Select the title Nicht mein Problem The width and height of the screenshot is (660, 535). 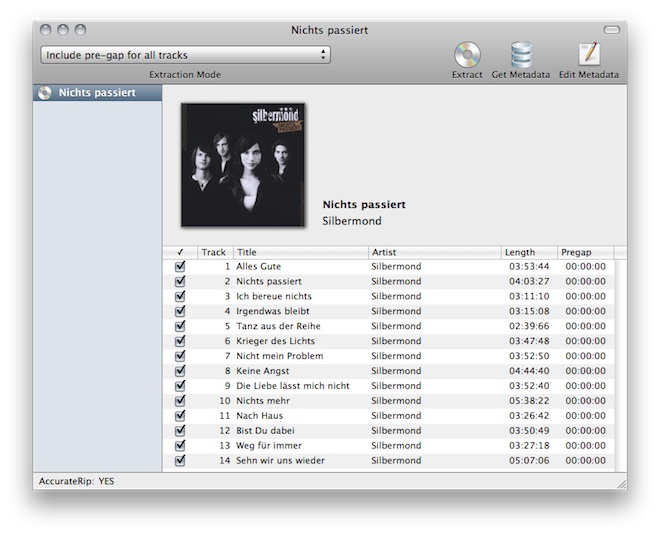(x=280, y=356)
